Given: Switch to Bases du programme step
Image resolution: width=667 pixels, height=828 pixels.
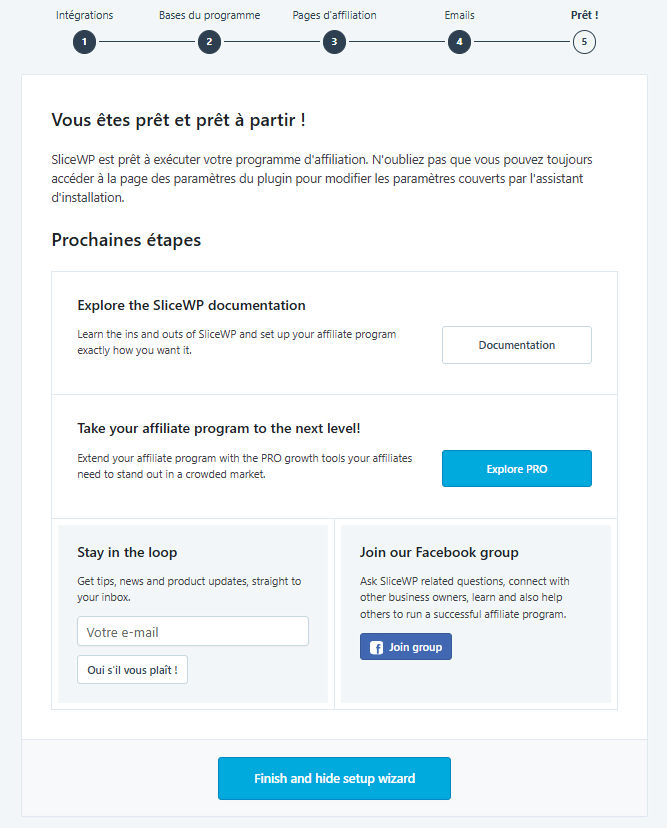Looking at the screenshot, I should pos(209,15).
